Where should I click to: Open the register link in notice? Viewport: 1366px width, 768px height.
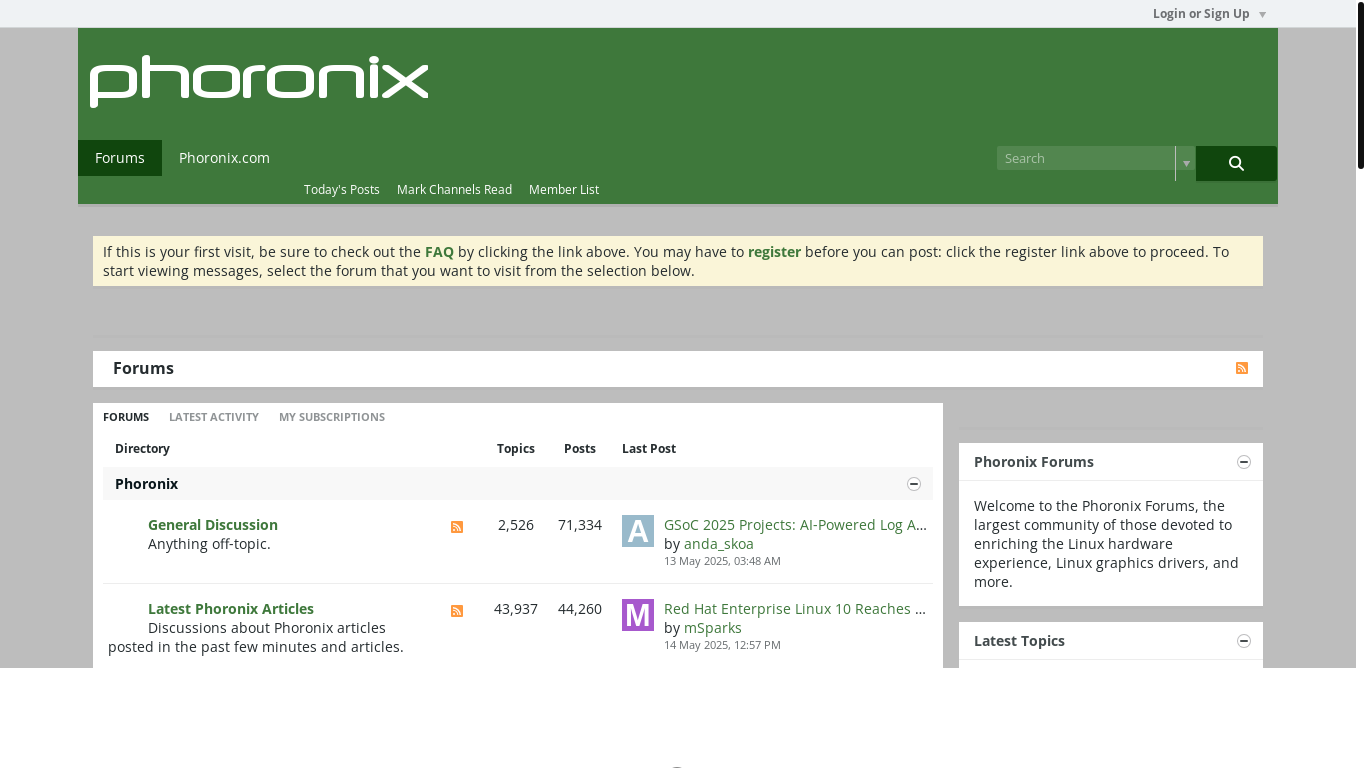[774, 252]
